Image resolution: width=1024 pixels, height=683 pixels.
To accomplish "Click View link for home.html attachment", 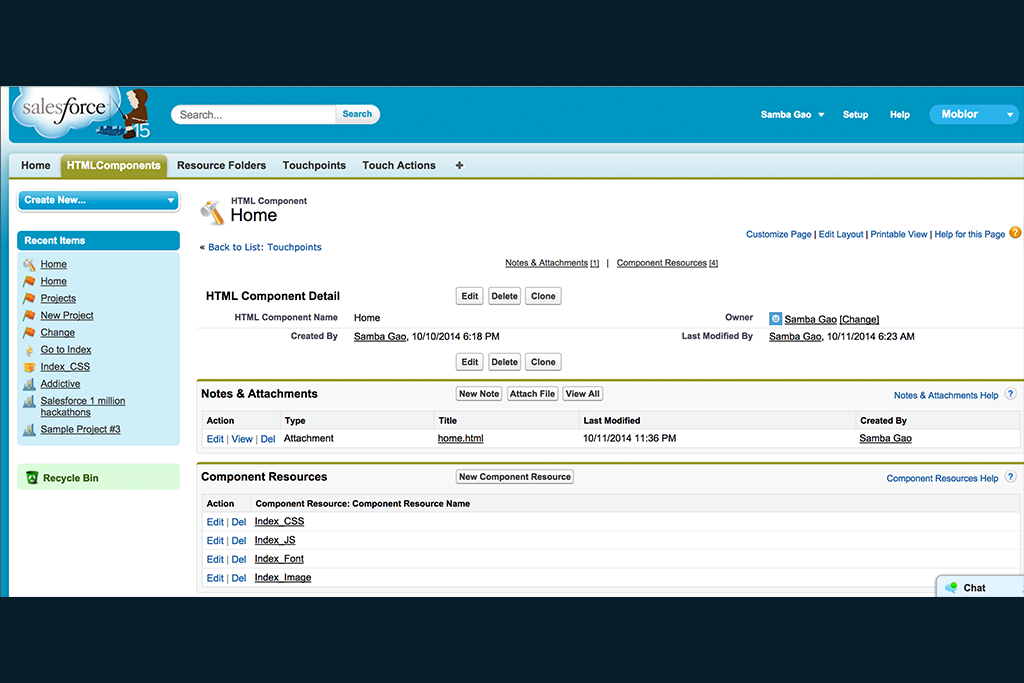I will [242, 439].
